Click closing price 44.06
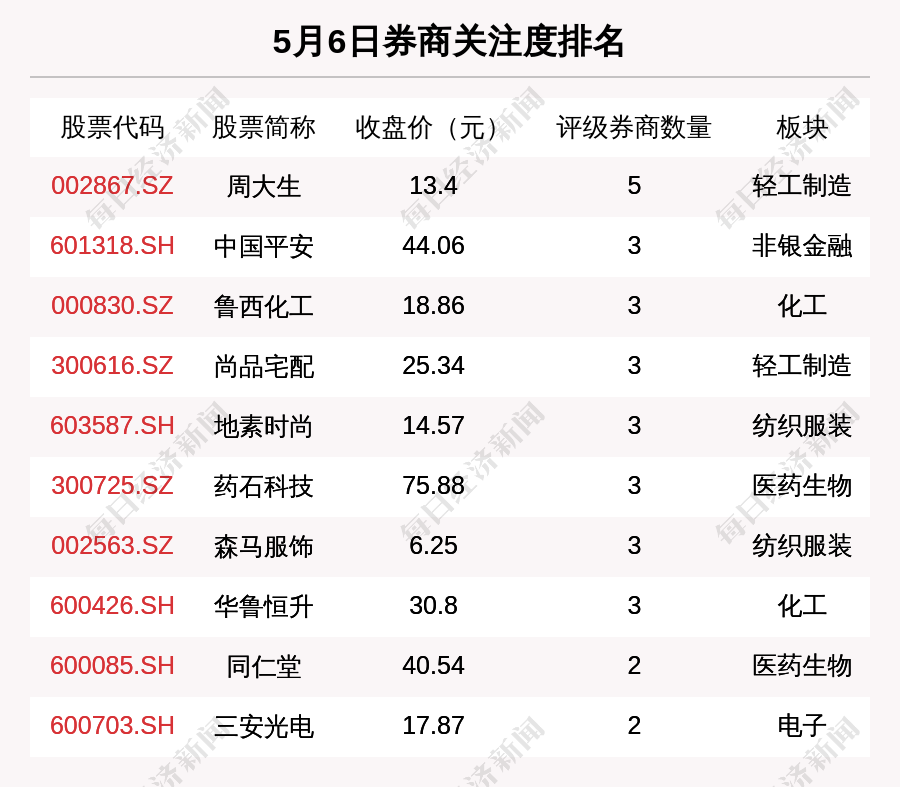Viewport: 900px width, 787px height. coord(433,246)
